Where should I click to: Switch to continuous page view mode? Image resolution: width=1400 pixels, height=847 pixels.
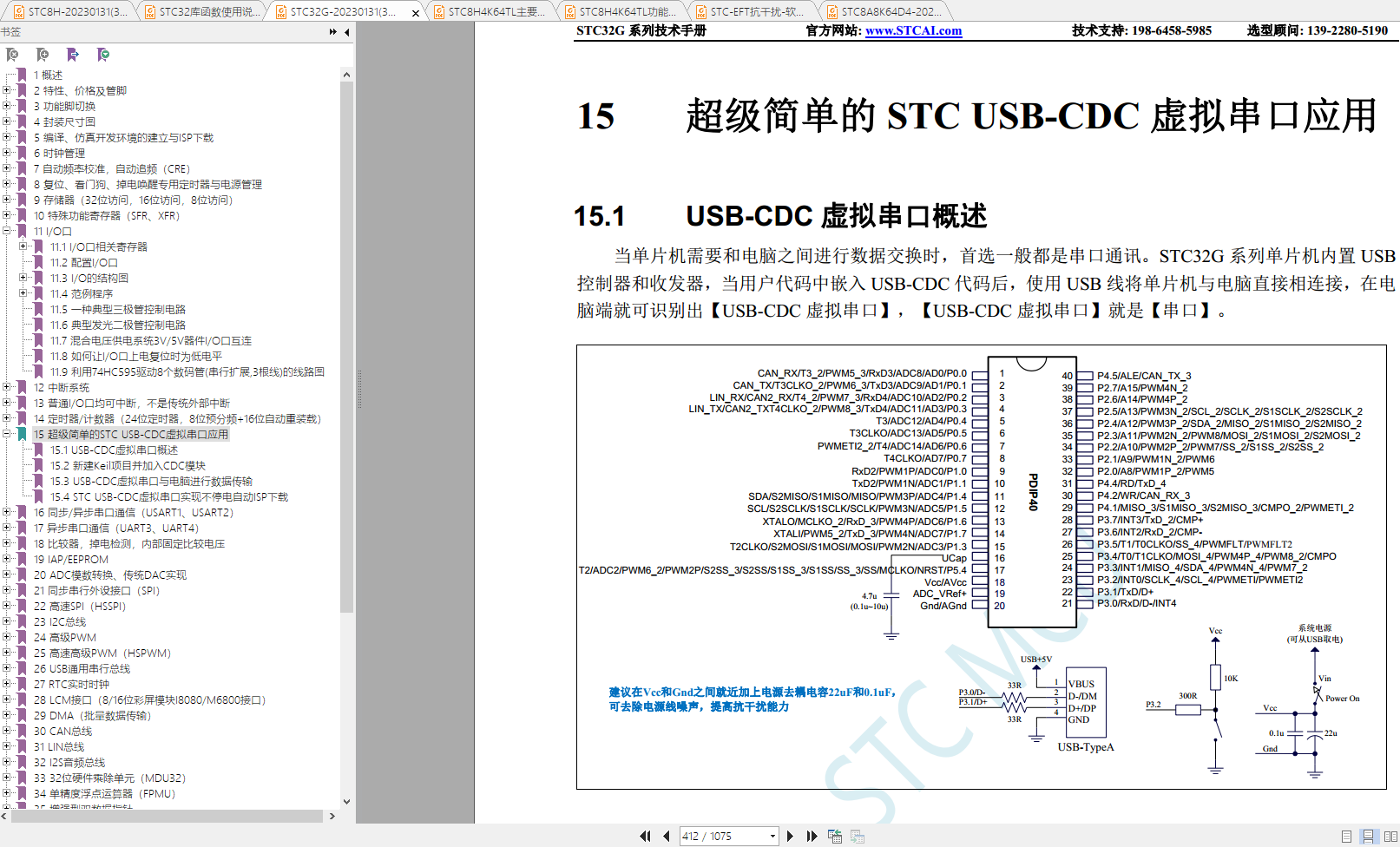click(1368, 837)
